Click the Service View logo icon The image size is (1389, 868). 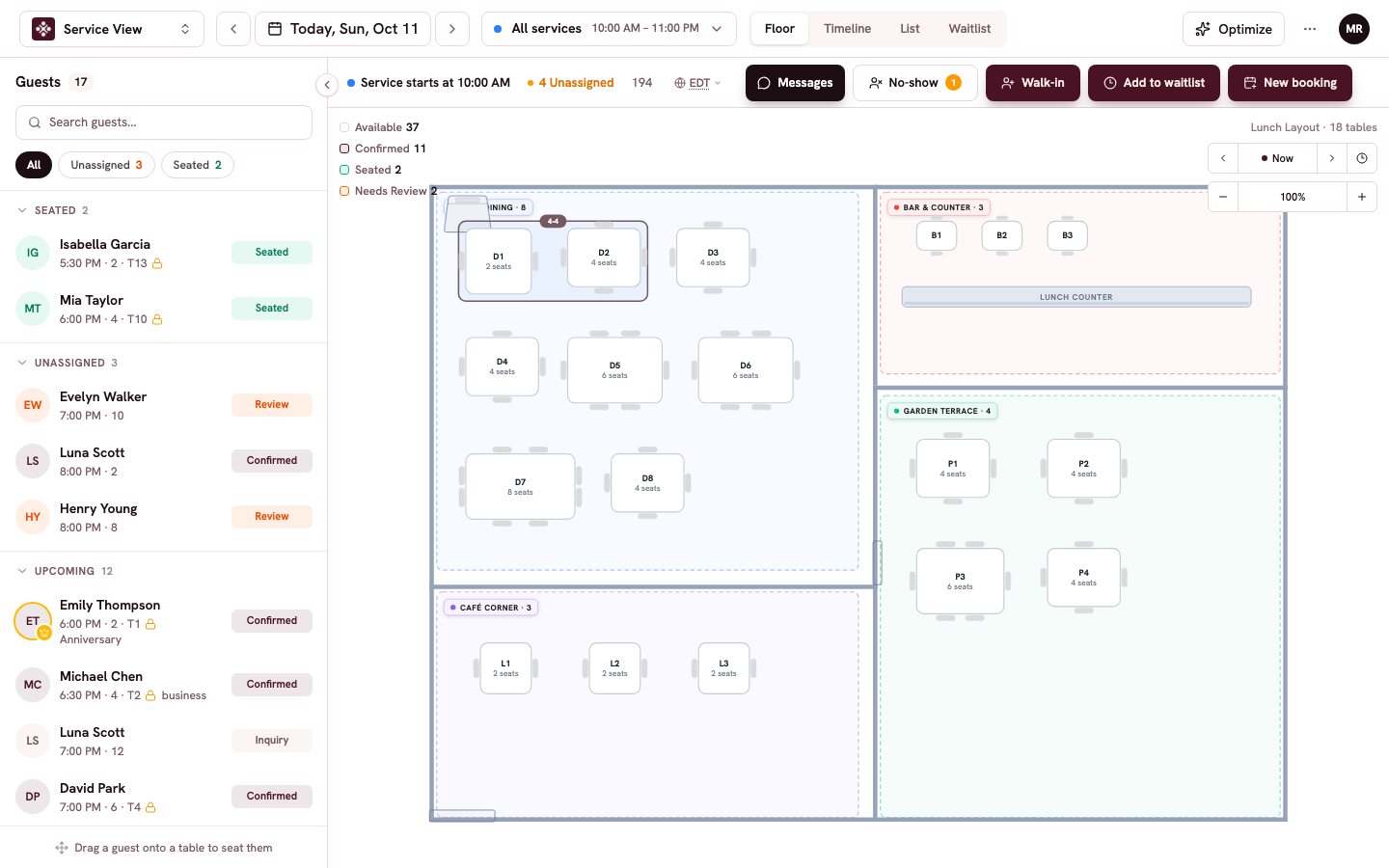pyautogui.click(x=43, y=29)
